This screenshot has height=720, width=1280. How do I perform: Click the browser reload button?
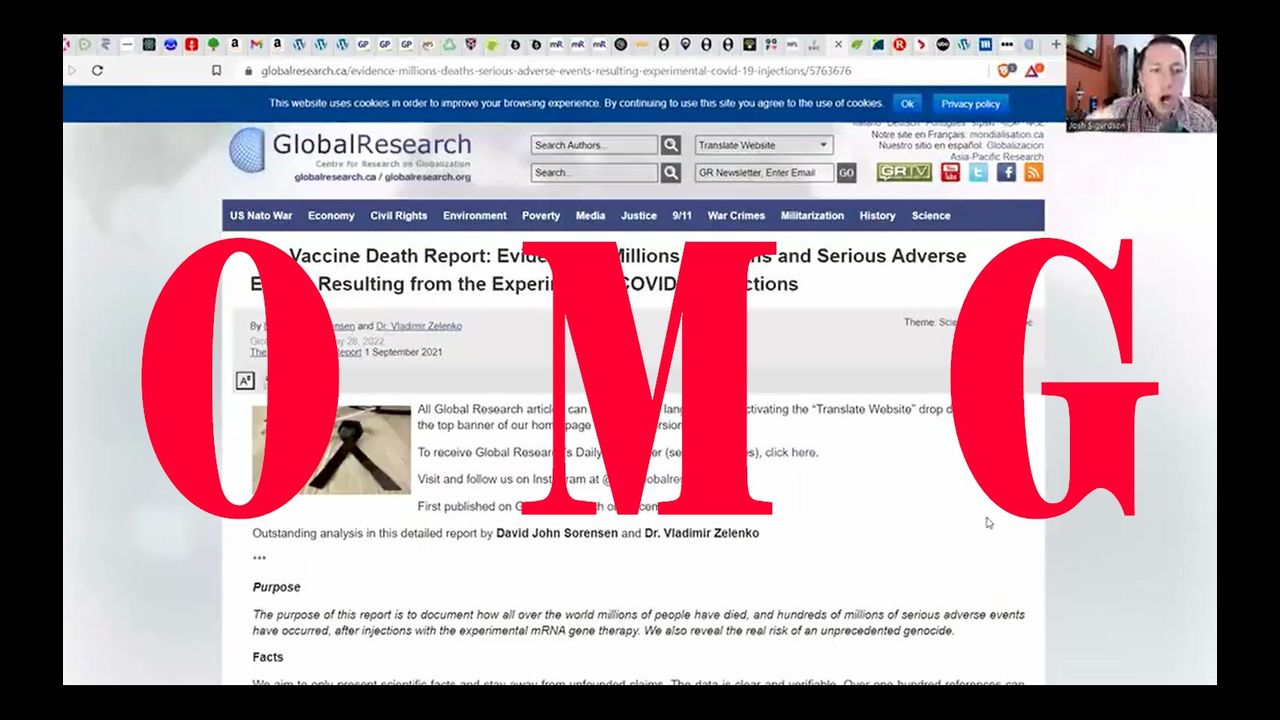coord(97,71)
